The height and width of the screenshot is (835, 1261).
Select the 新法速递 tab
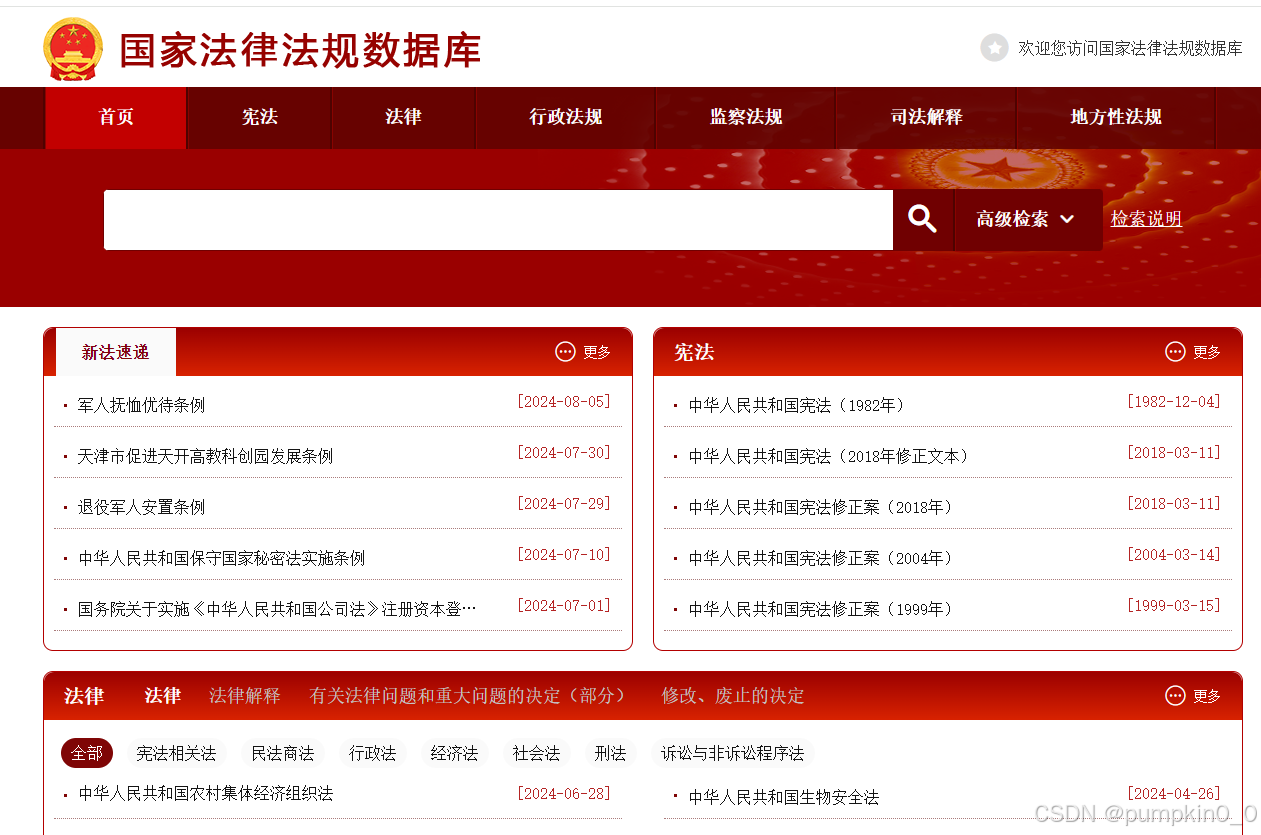pyautogui.click(x=116, y=352)
